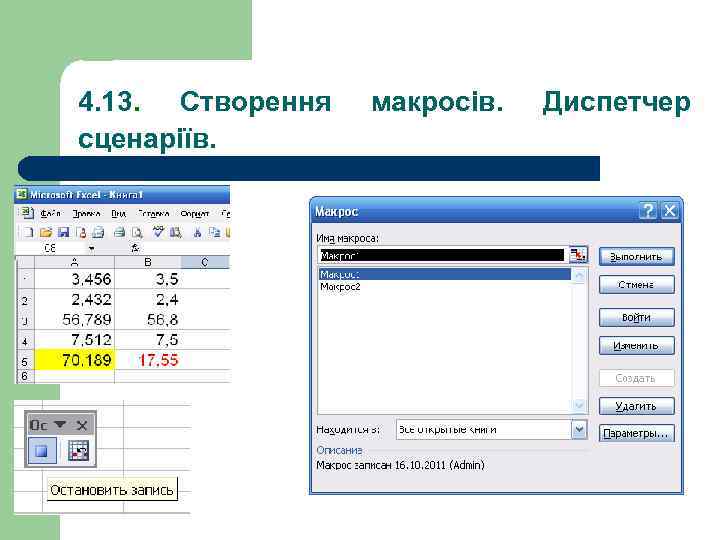Open the recording toolbar options arrow
720x540 pixels.
[x=60, y=425]
